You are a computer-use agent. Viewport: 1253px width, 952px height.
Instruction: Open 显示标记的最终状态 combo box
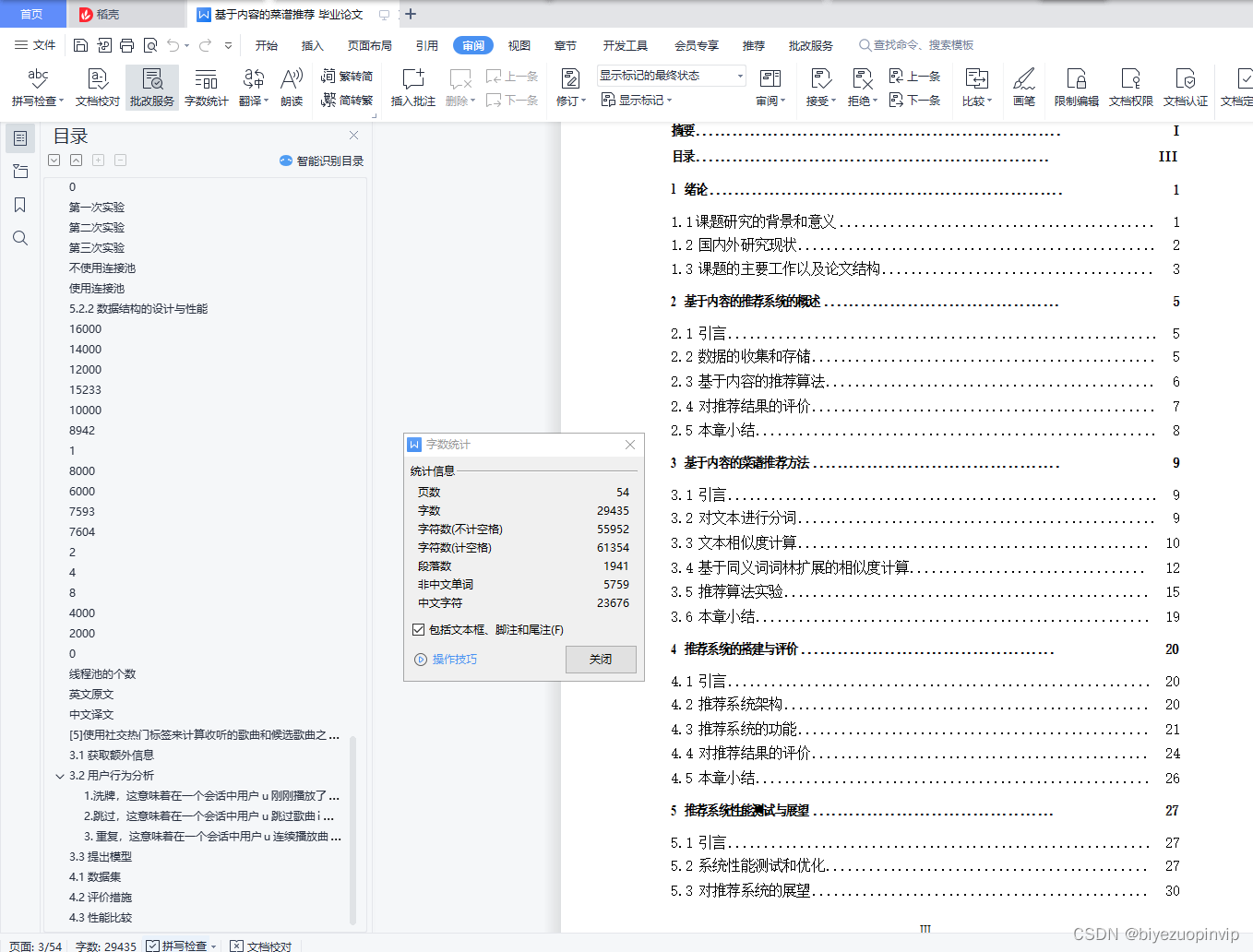[671, 76]
